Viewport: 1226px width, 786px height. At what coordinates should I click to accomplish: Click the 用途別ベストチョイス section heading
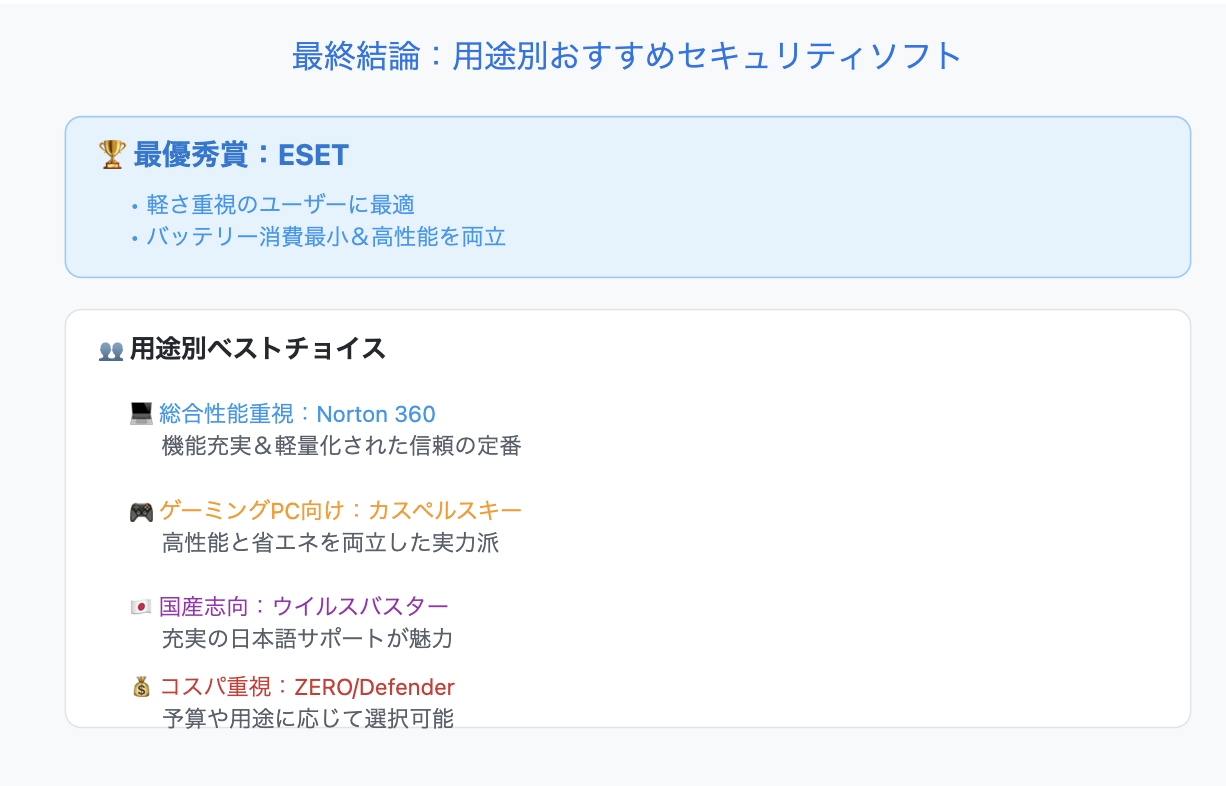coord(258,349)
